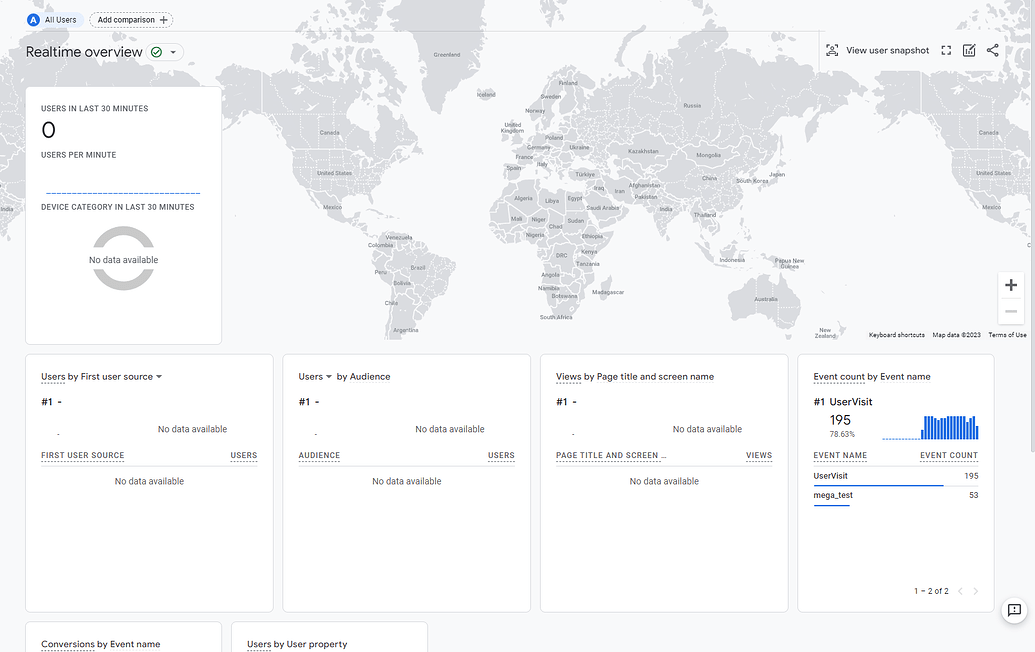Open the dropdown next to Realtime overview
Image resolution: width=1035 pixels, height=652 pixels.
point(173,51)
